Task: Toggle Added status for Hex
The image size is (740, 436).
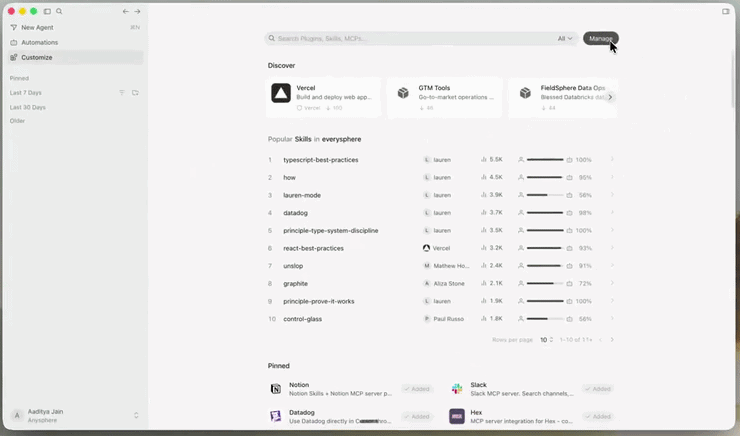Action: tap(598, 417)
